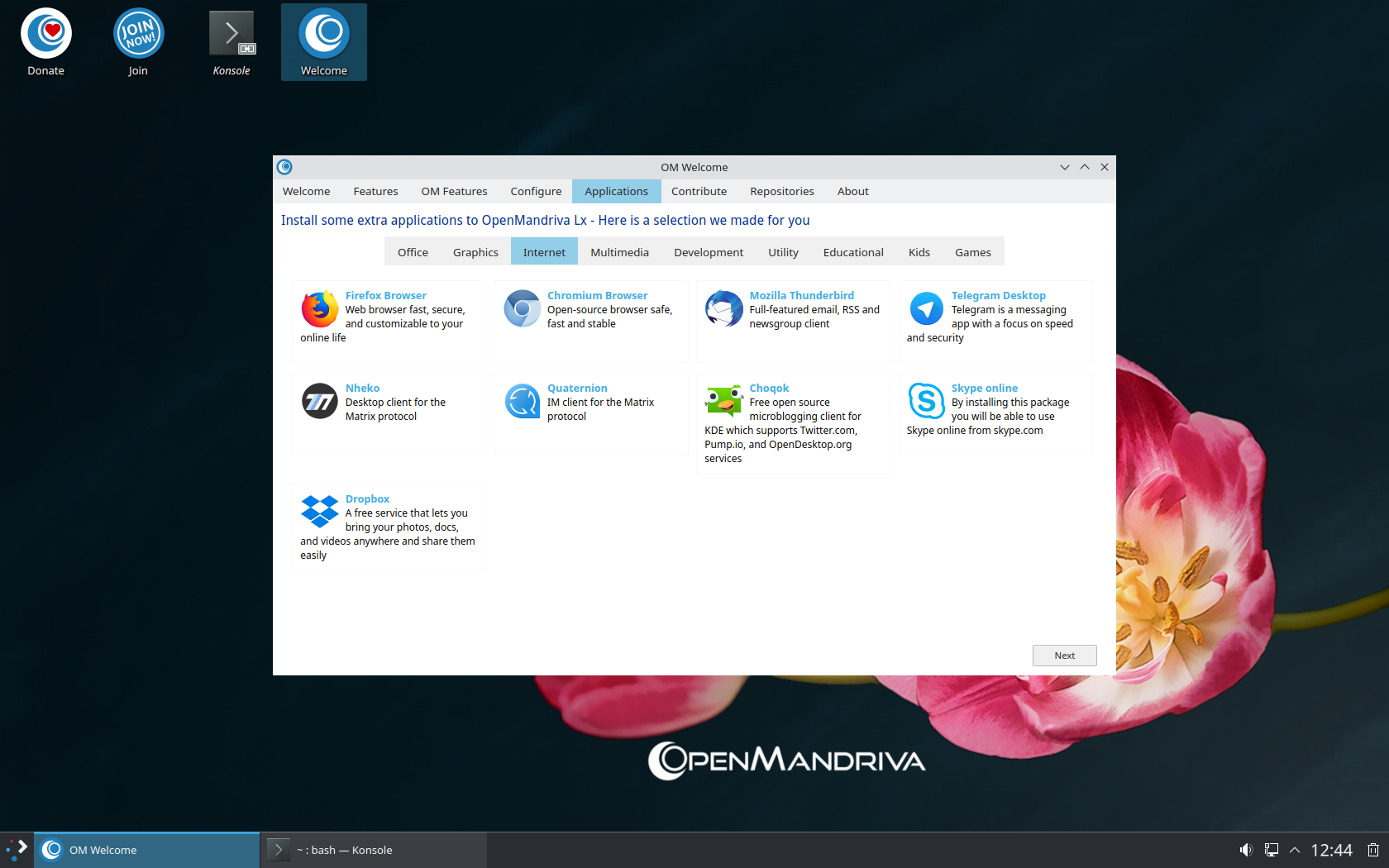Click the Next button

[x=1065, y=656]
